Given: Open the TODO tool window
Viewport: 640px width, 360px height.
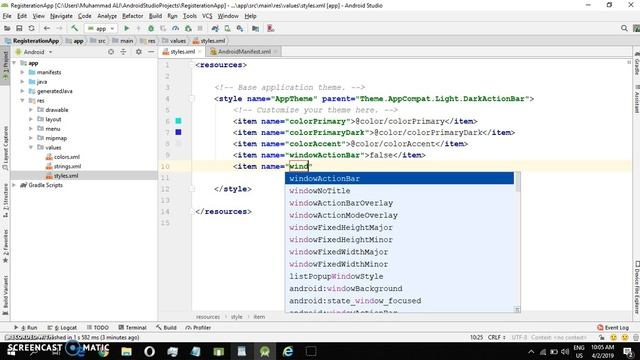Looking at the screenshot, I should [x=98, y=327].
